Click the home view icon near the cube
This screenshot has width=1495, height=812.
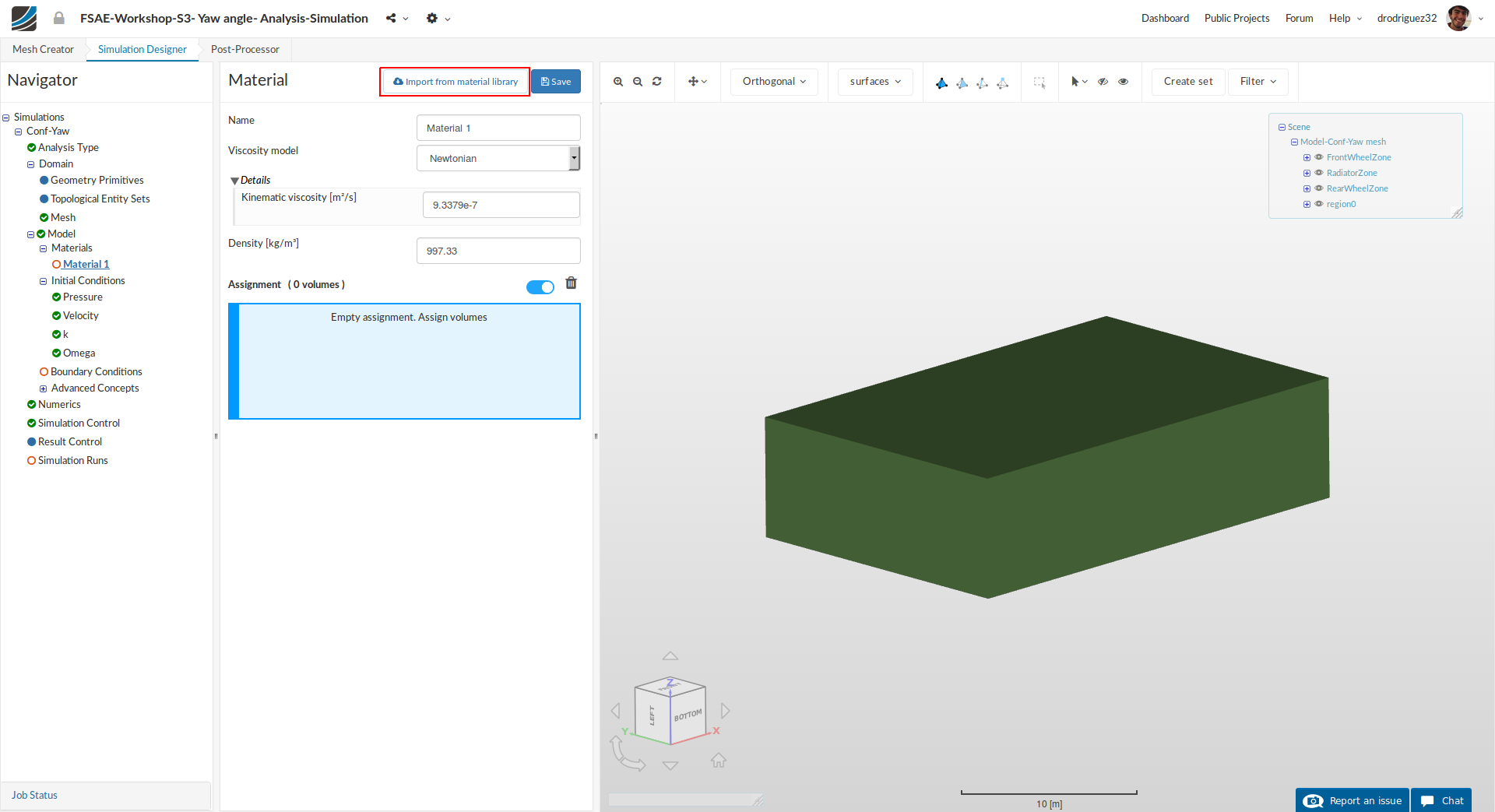point(718,760)
